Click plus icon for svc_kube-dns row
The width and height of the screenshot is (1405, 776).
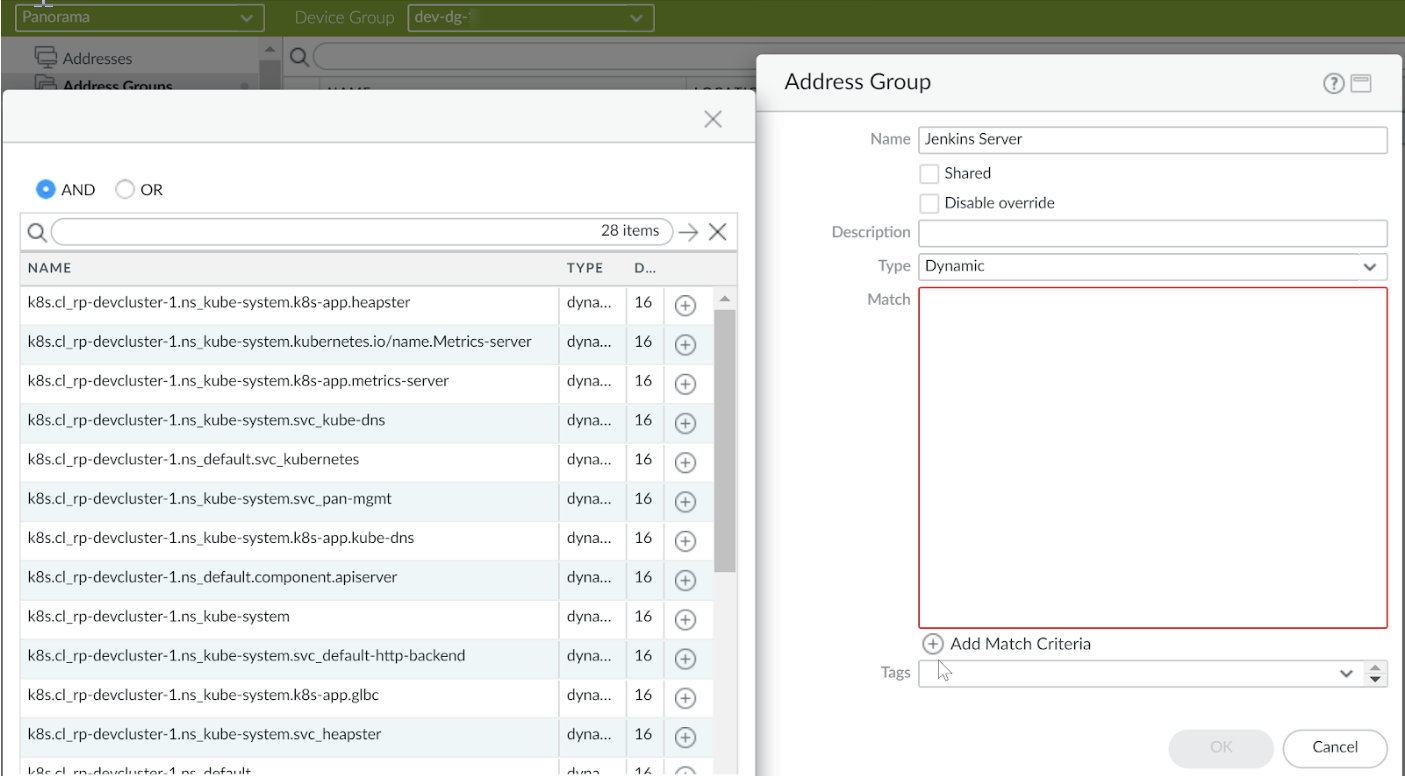(685, 423)
